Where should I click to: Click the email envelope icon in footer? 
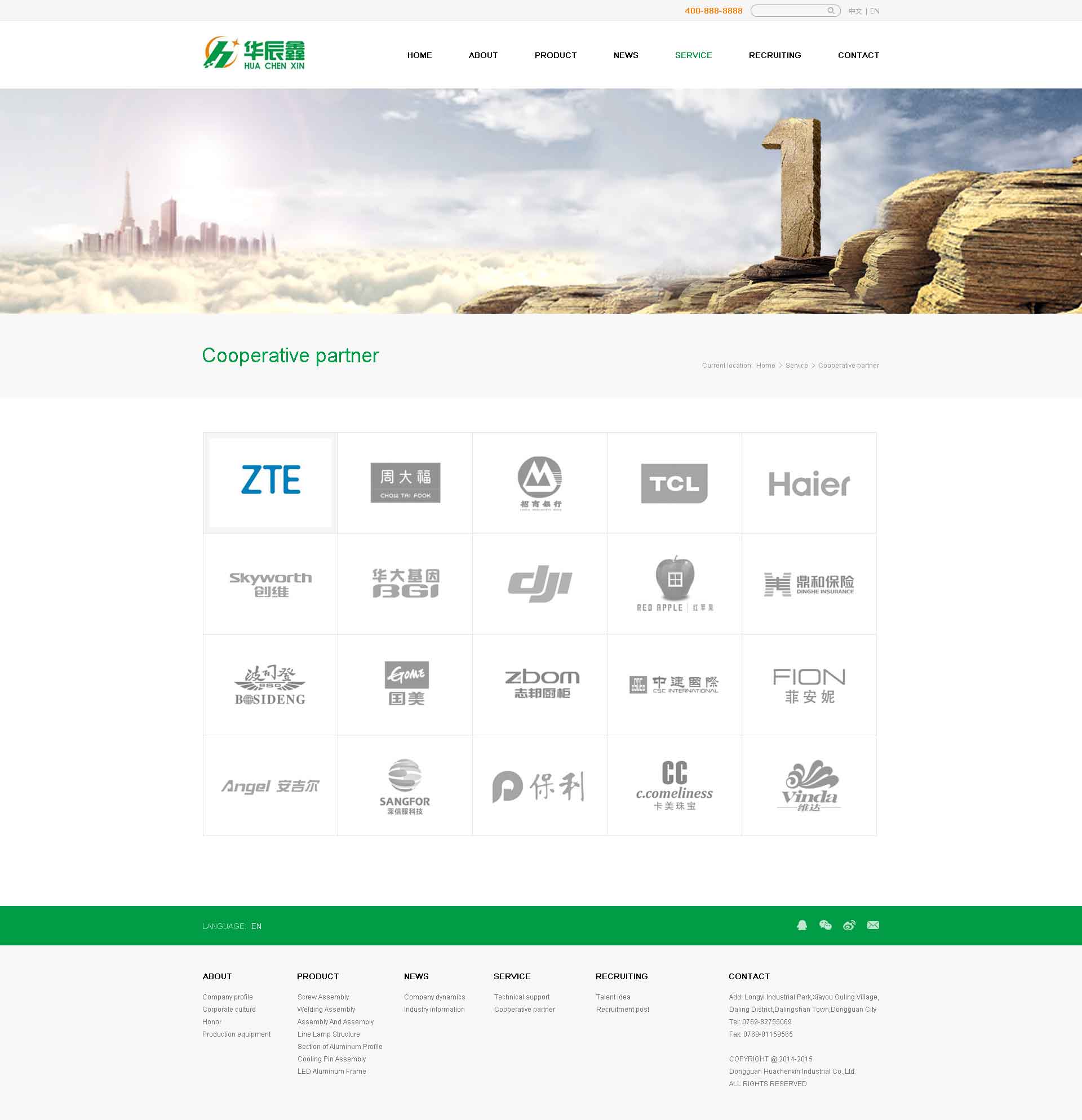pyautogui.click(x=873, y=925)
